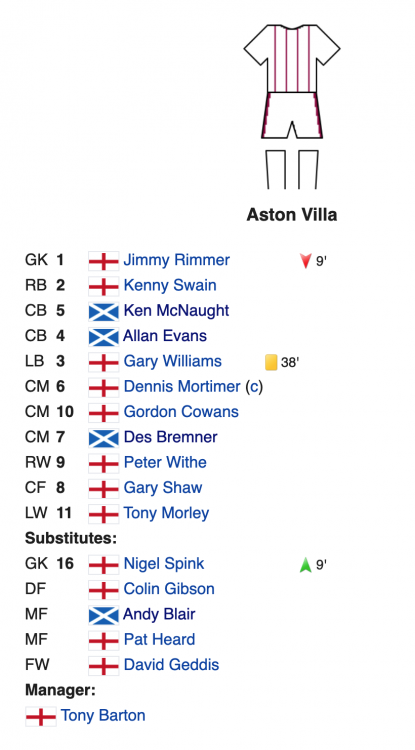Click the Tony Morley link
The height and width of the screenshot is (750, 415).
click(x=166, y=513)
